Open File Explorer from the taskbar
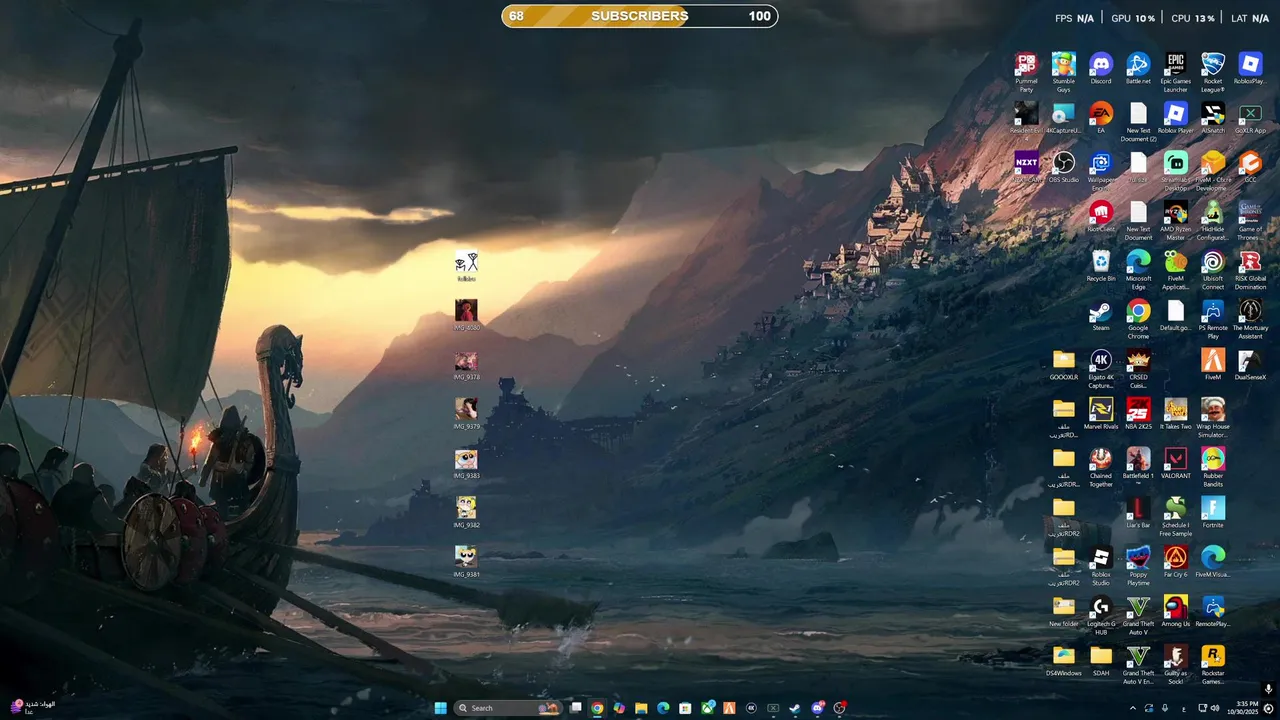Viewport: 1280px width, 720px height. [641, 708]
